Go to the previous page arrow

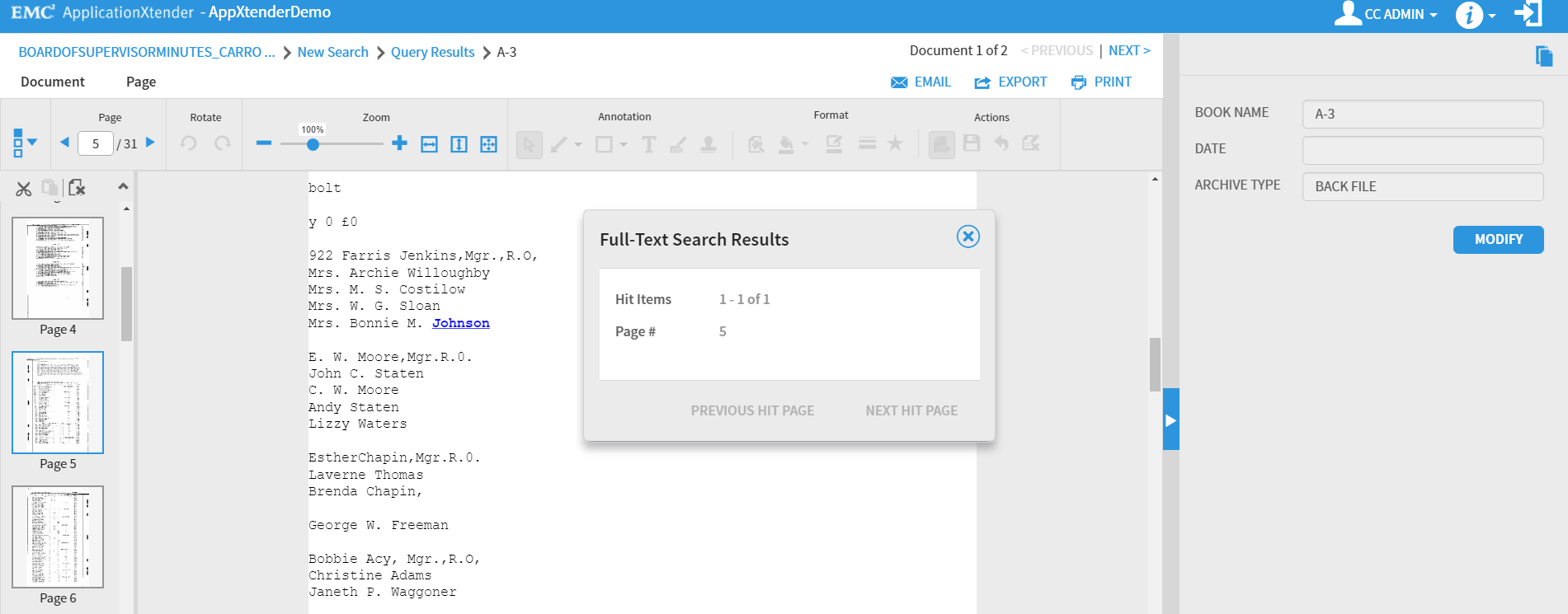tap(64, 143)
